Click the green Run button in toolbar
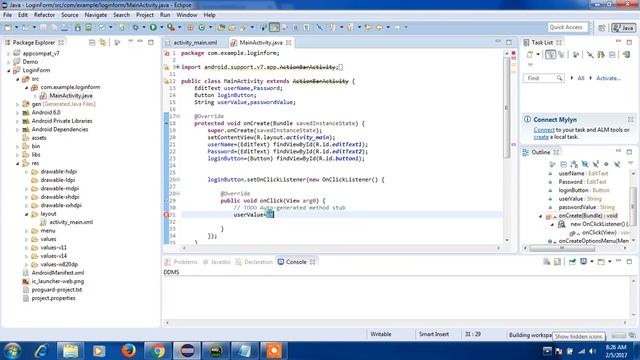This screenshot has width=640, height=360. pos(153,27)
